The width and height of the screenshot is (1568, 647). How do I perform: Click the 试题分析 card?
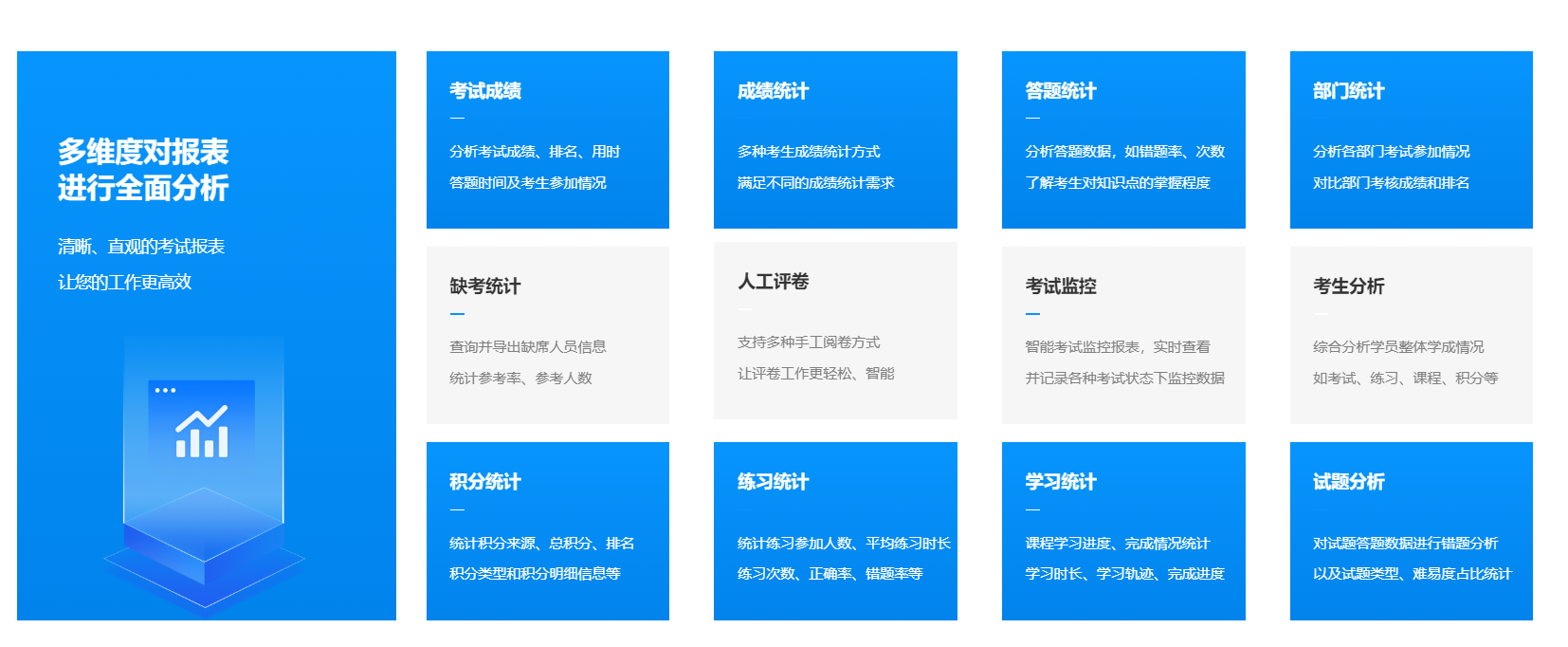pos(1411,530)
